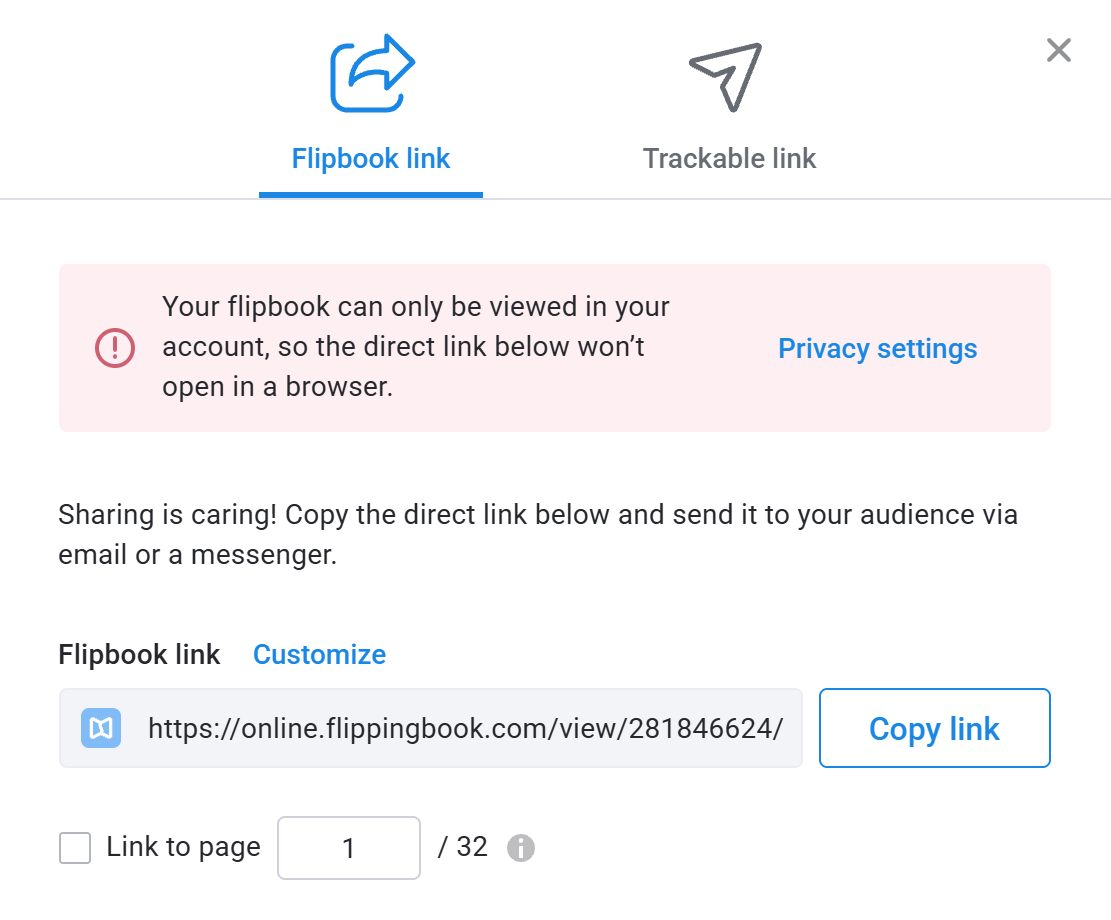Click the blue underline beneath the active tab
The image size is (1111, 920).
point(371,194)
